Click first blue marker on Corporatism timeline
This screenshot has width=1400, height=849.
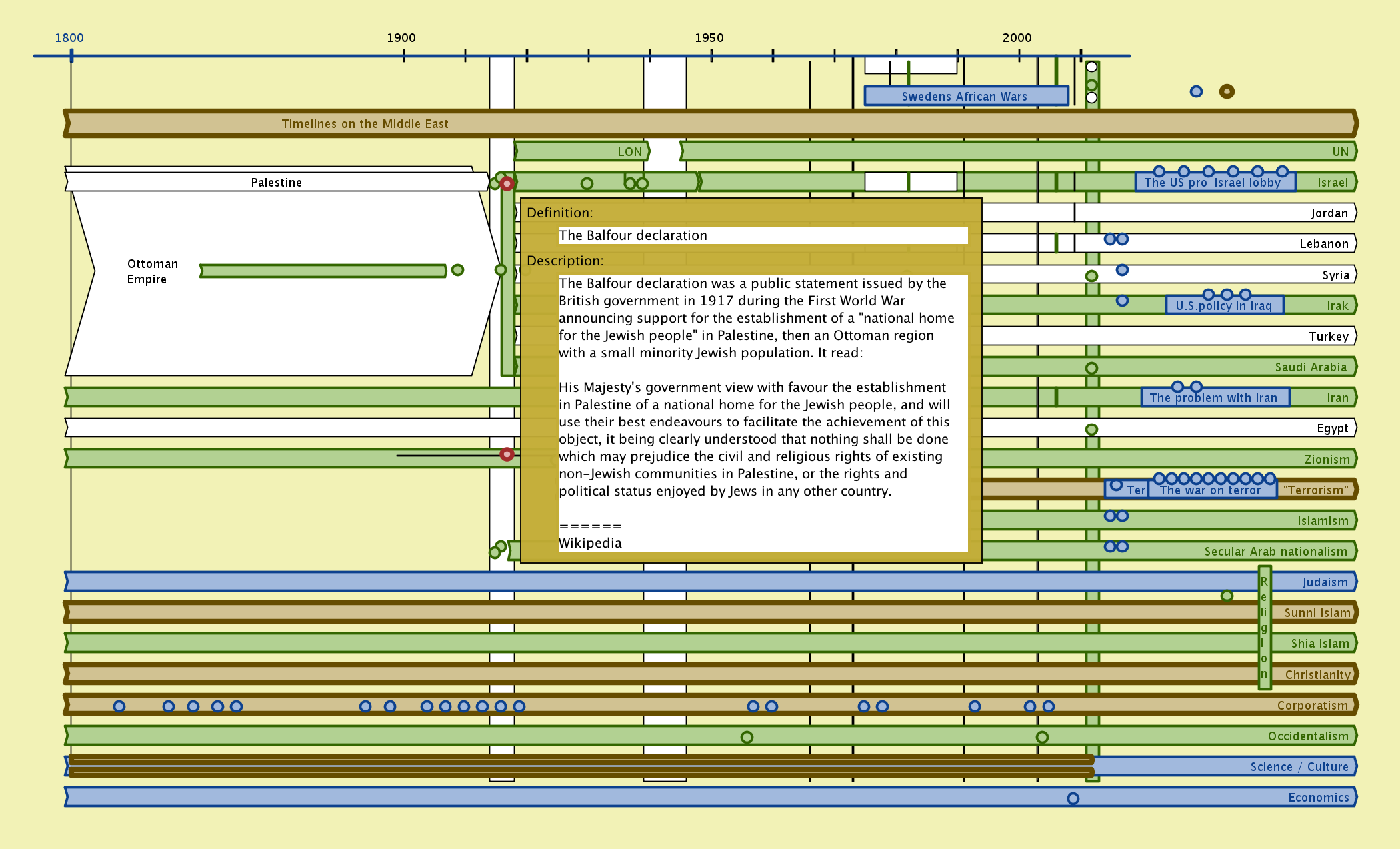pos(119,706)
